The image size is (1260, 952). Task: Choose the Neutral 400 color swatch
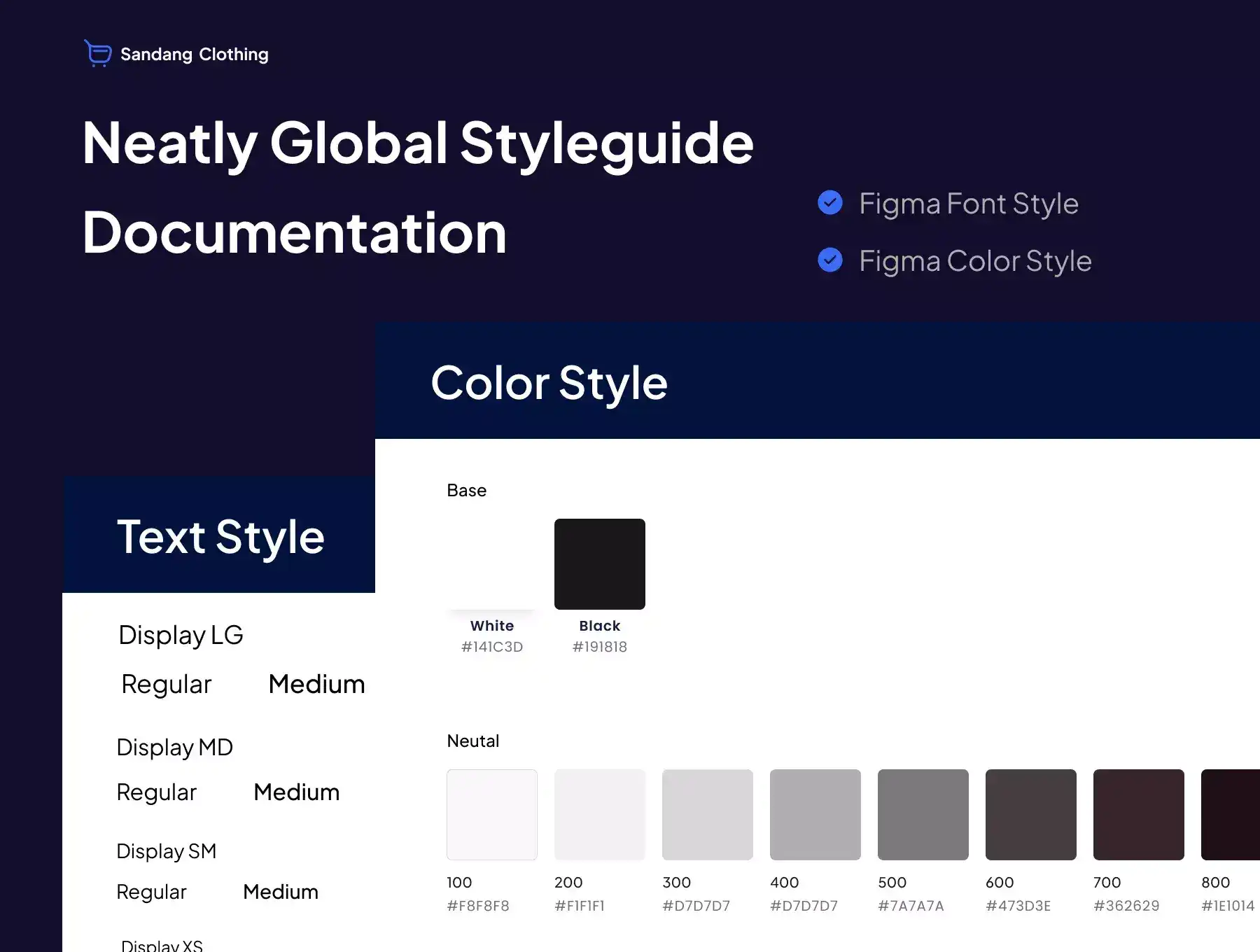point(815,814)
